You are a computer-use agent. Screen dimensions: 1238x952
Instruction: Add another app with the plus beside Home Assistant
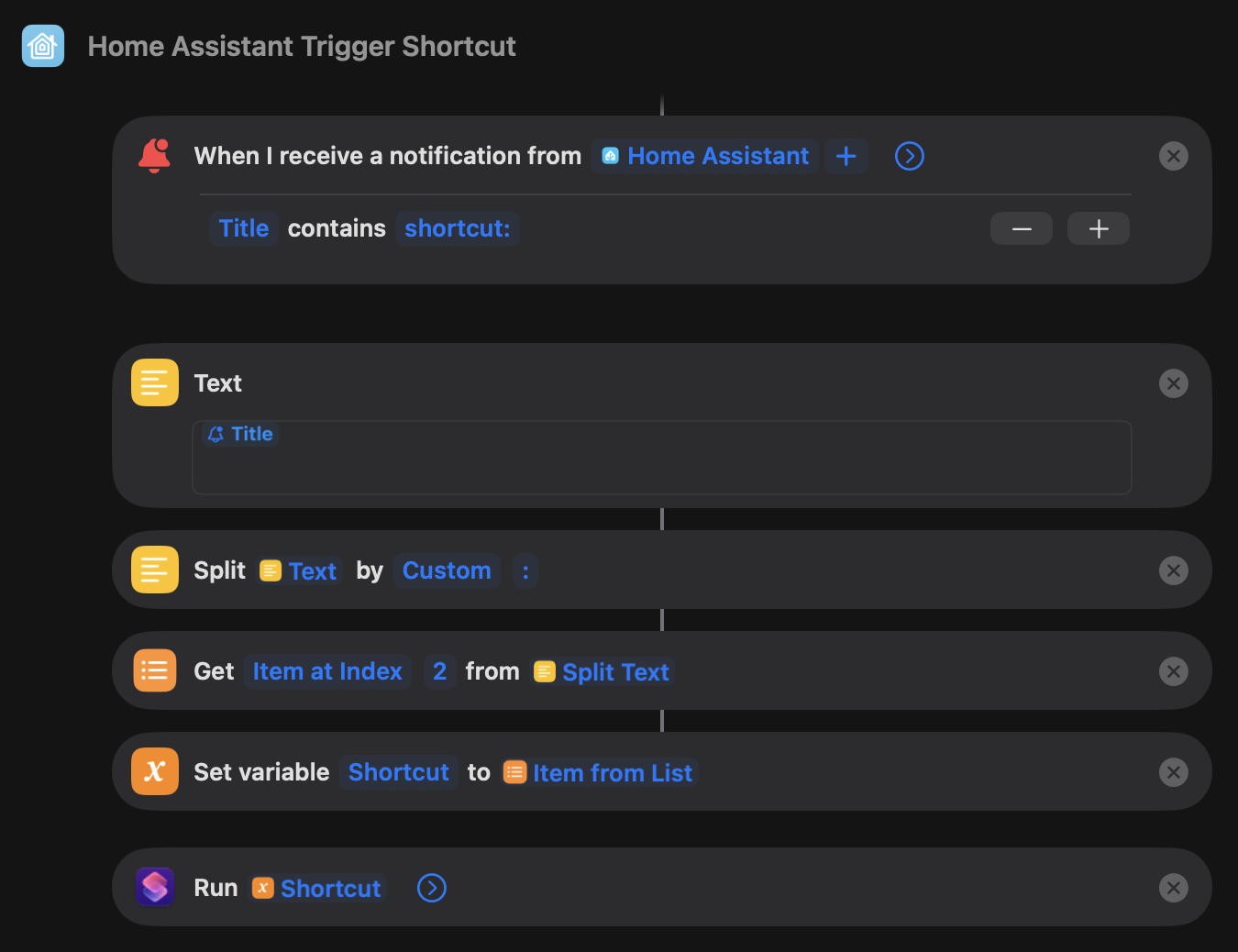coord(846,156)
